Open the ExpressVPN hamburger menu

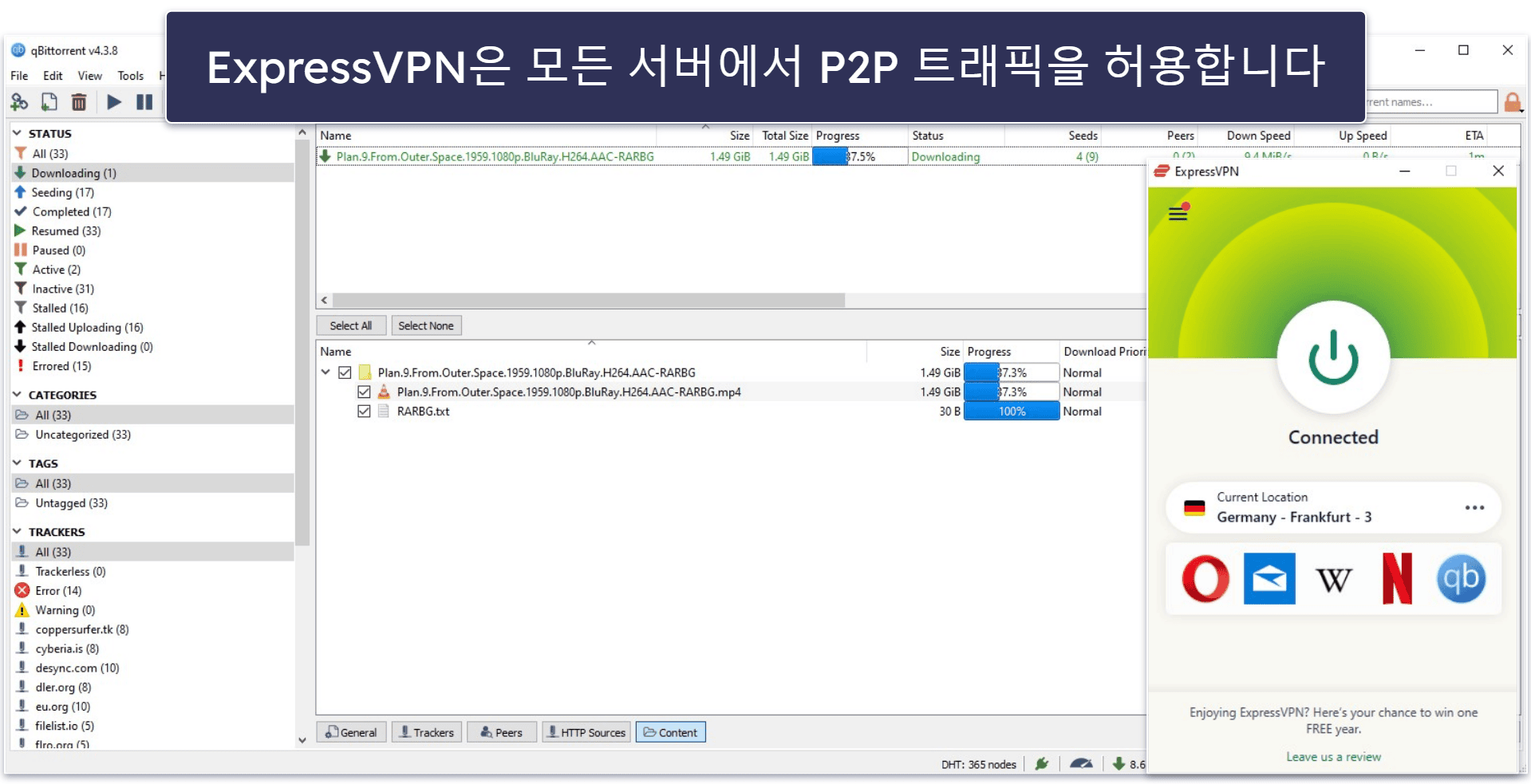click(x=1178, y=213)
